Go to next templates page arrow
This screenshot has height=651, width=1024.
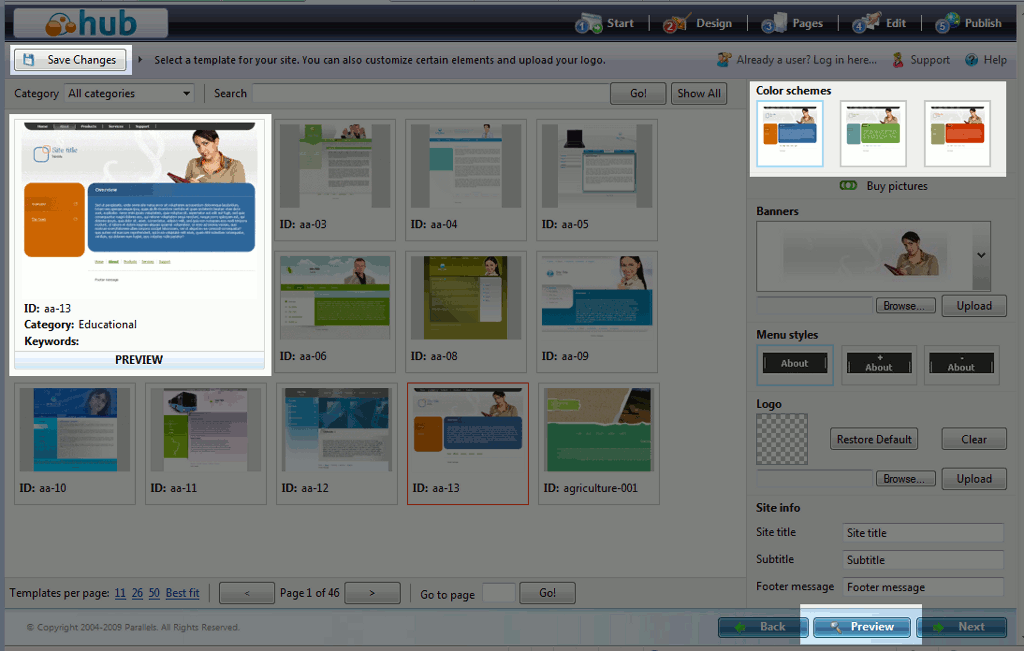372,593
